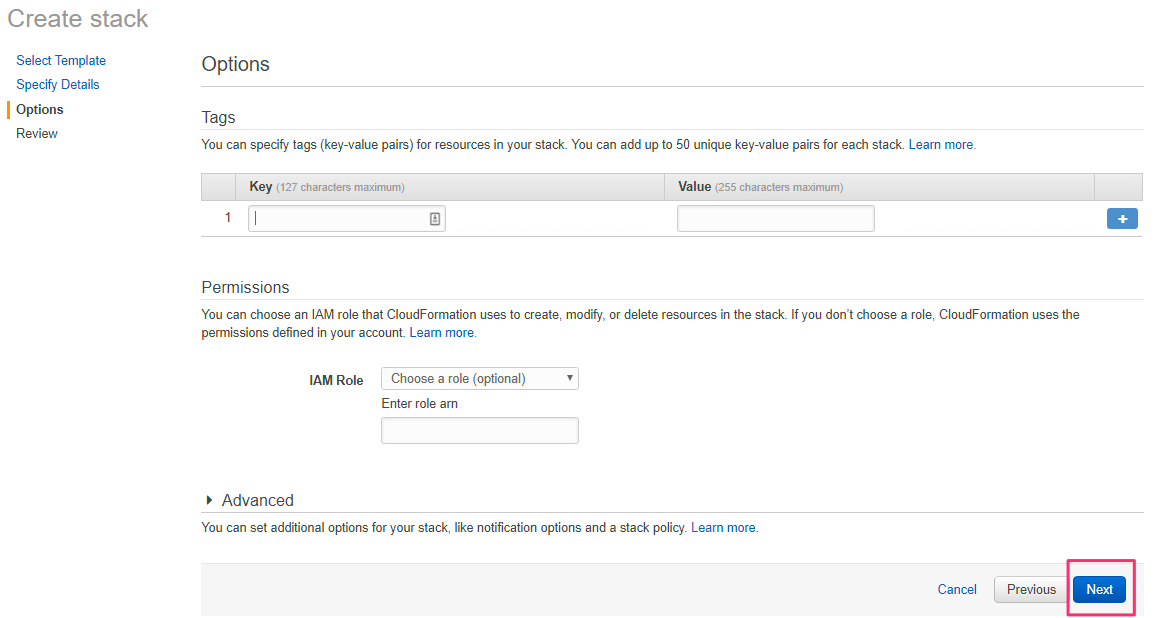Screen dimensions: 1159x618
Task: Open the IAM Role dropdown
Action: tap(480, 378)
